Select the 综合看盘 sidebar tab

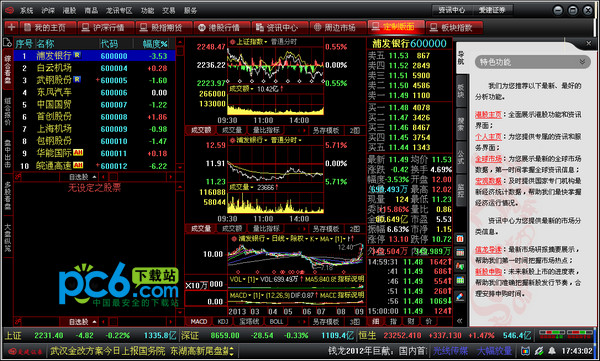pyautogui.click(x=8, y=70)
